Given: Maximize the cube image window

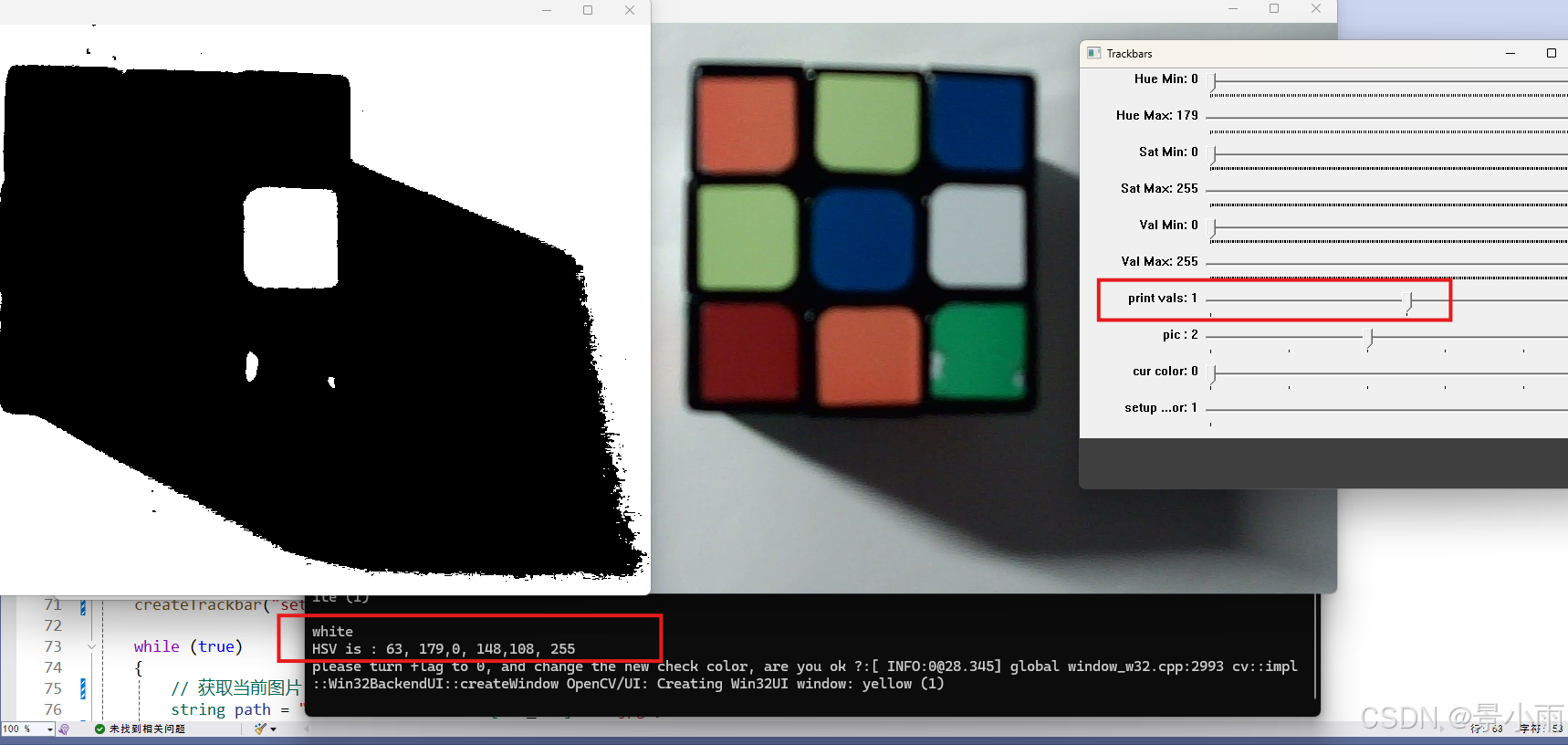Looking at the screenshot, I should click(x=1274, y=8).
